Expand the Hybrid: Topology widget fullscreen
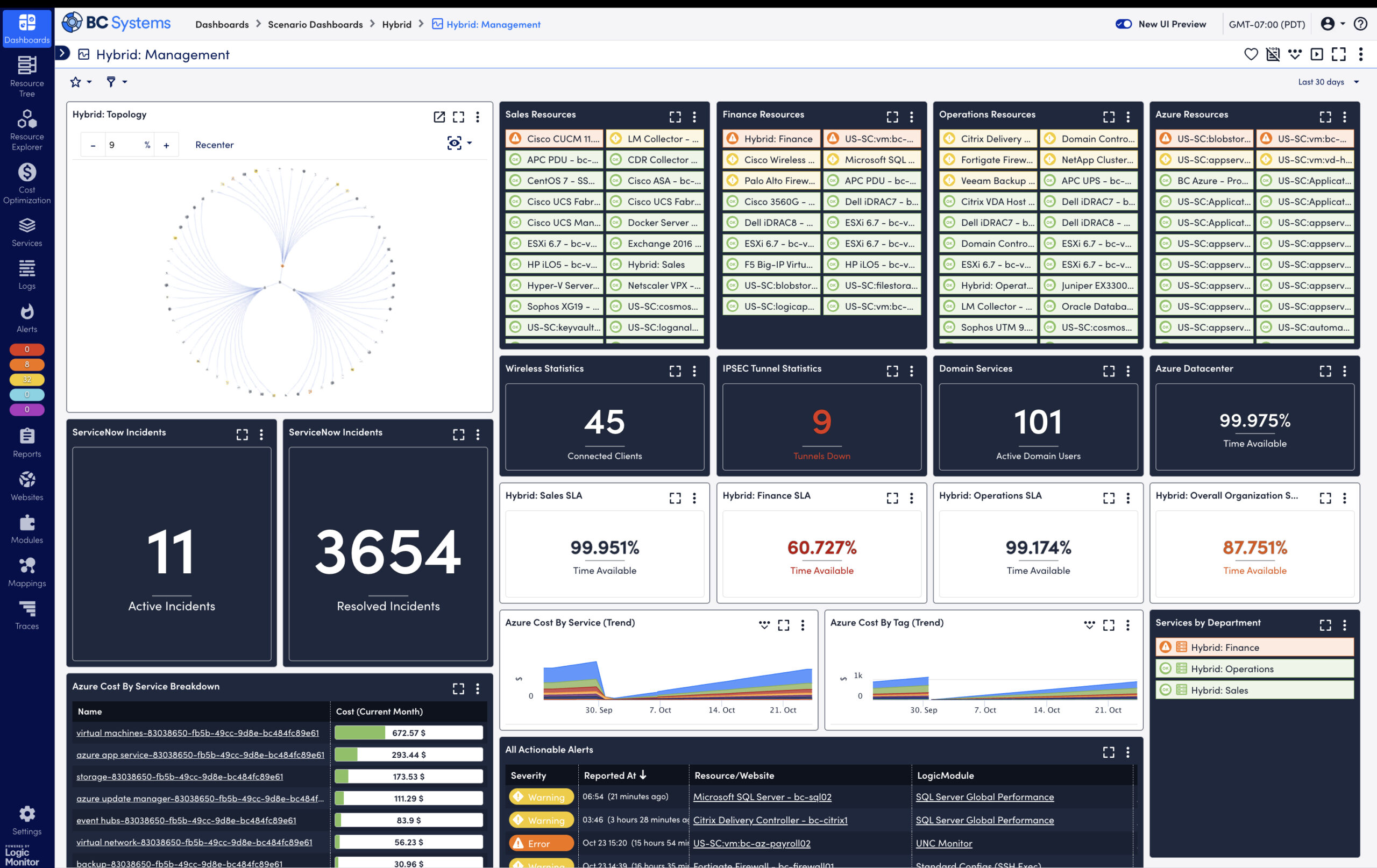Viewport: 1377px width, 868px height. click(459, 117)
